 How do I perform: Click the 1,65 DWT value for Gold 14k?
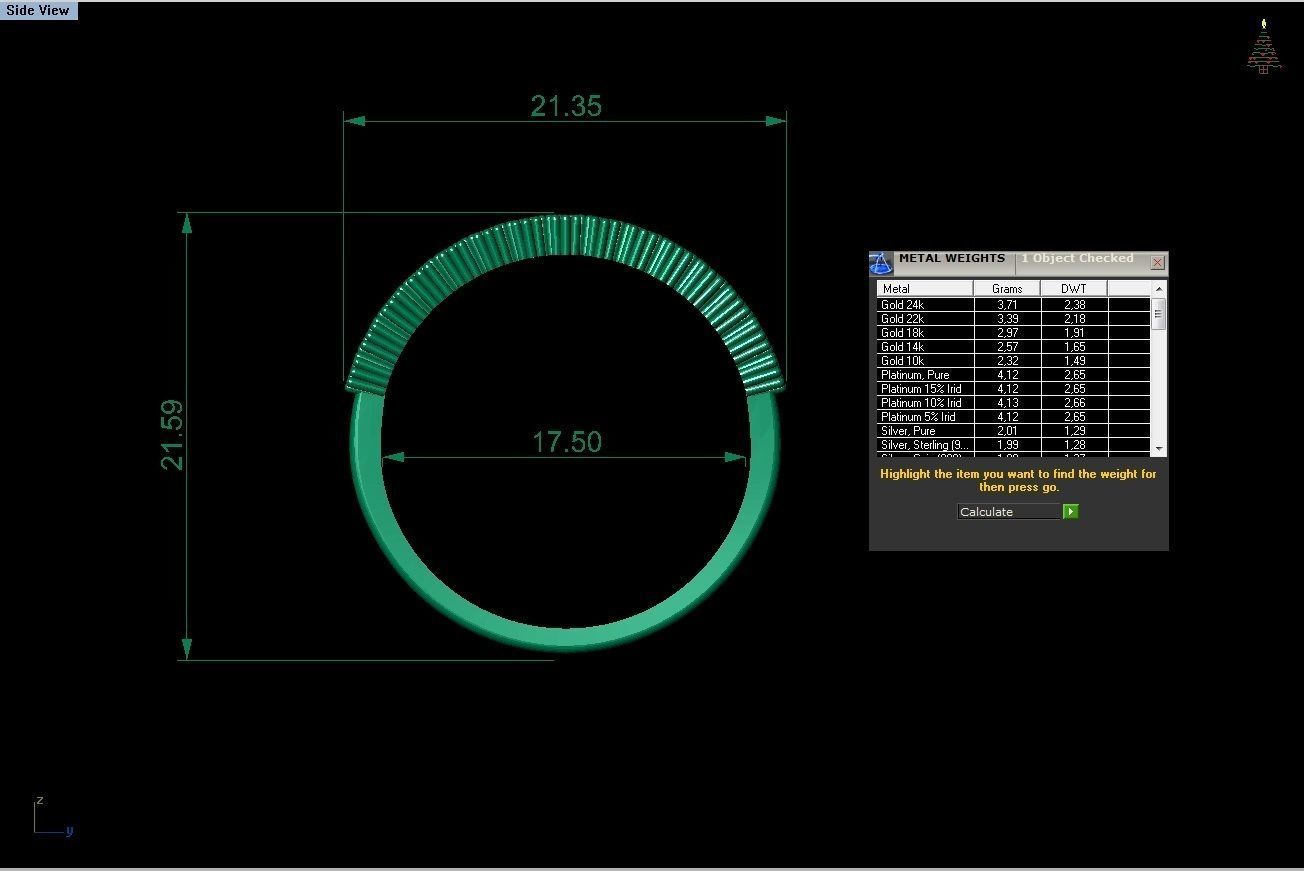1074,347
